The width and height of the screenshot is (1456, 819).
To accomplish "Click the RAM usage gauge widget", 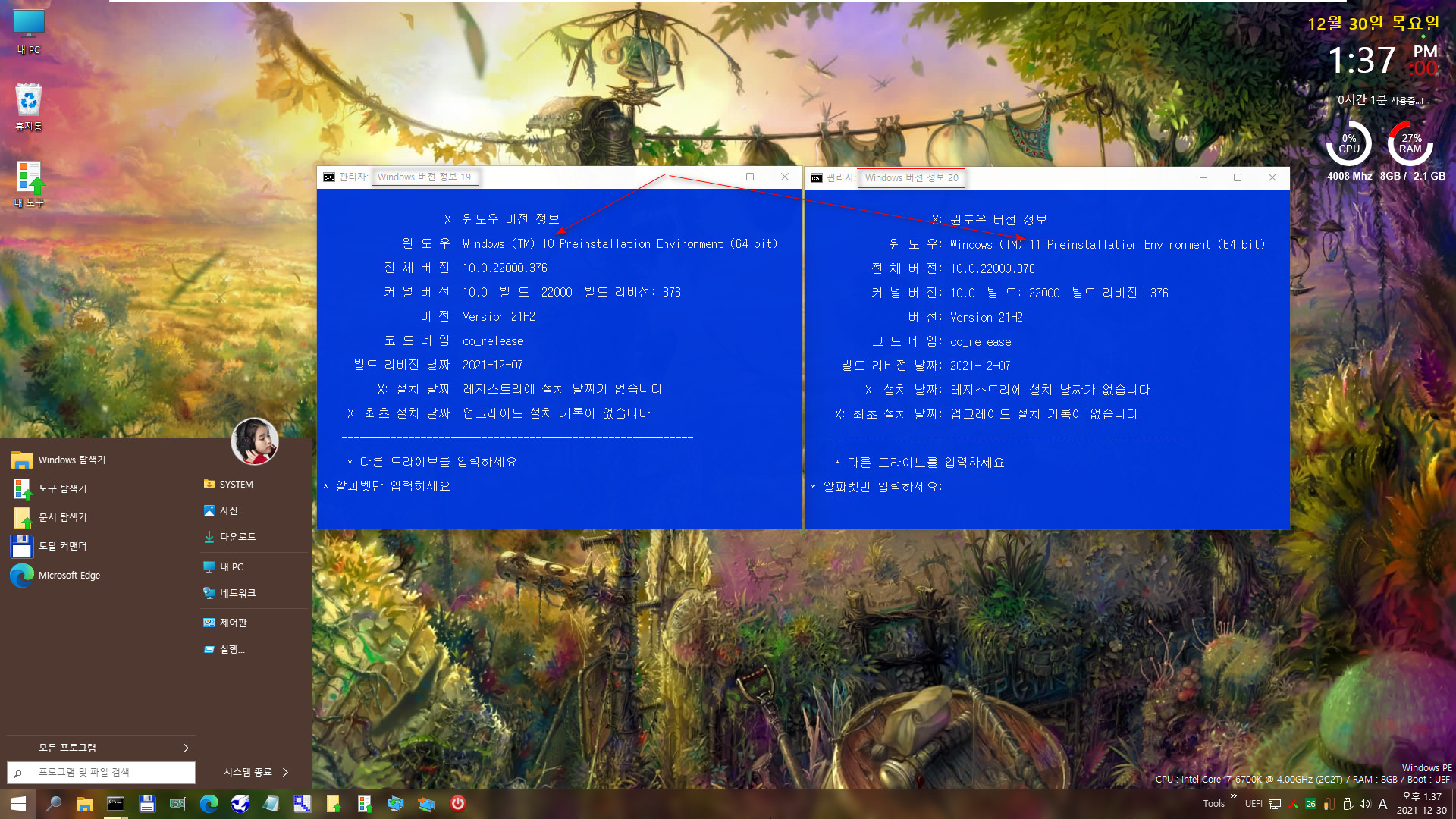I will click(x=1410, y=143).
